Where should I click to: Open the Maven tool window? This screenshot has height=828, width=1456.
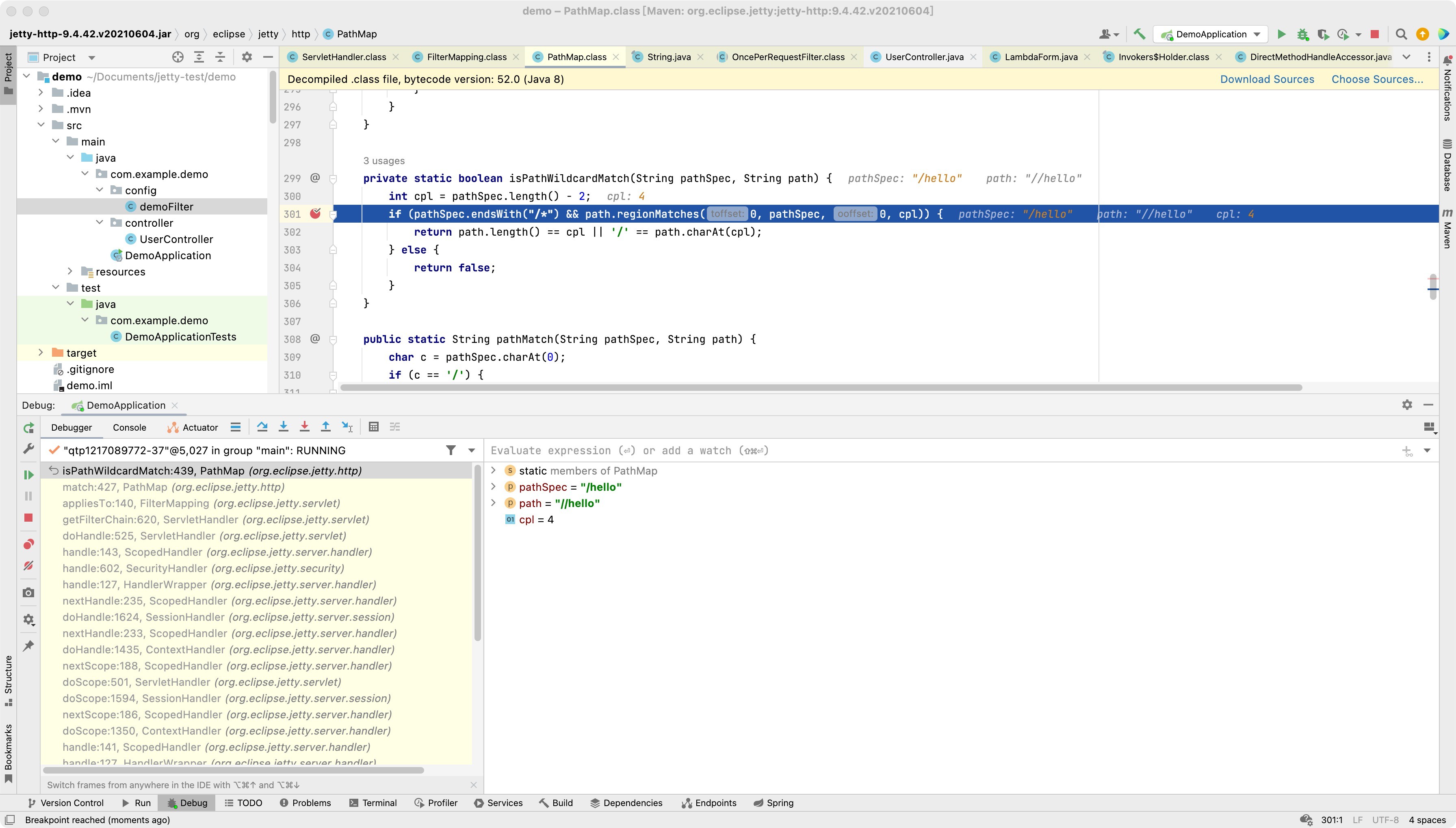click(1447, 228)
